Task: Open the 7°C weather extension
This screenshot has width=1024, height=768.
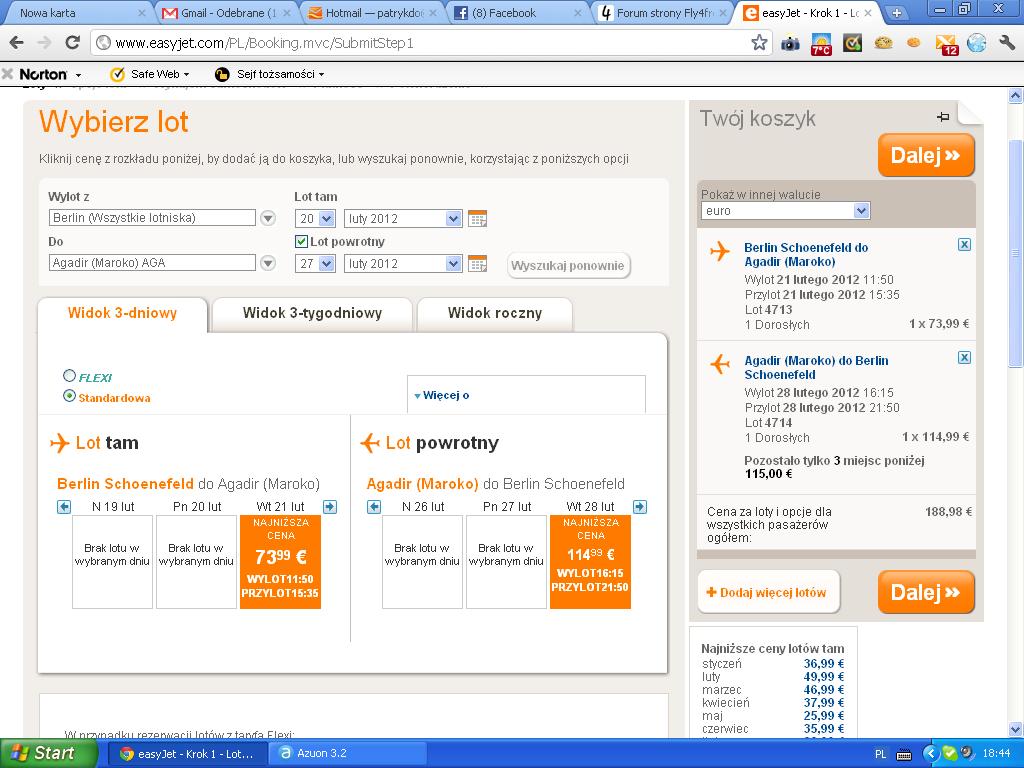Action: pos(821,44)
